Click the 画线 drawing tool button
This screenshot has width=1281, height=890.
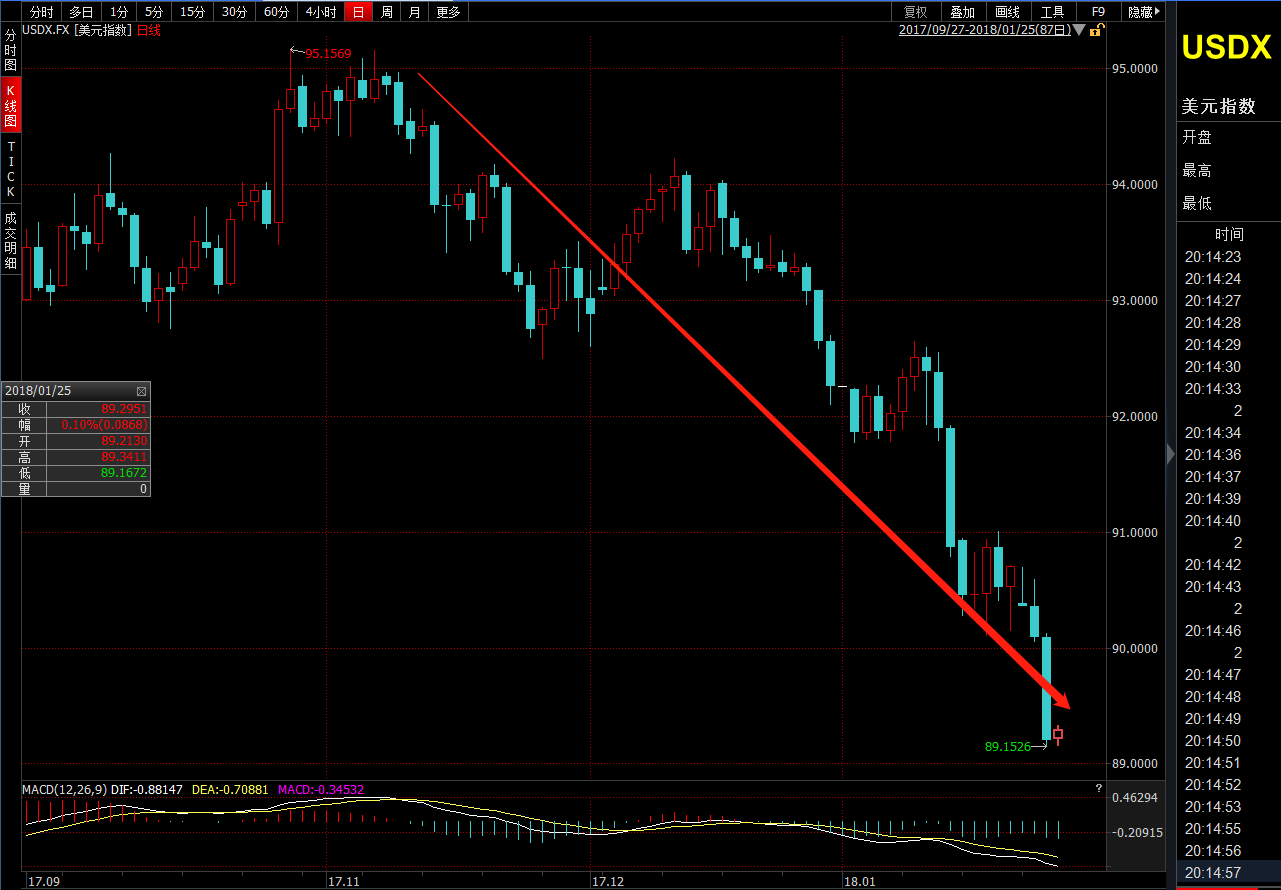tap(1007, 12)
